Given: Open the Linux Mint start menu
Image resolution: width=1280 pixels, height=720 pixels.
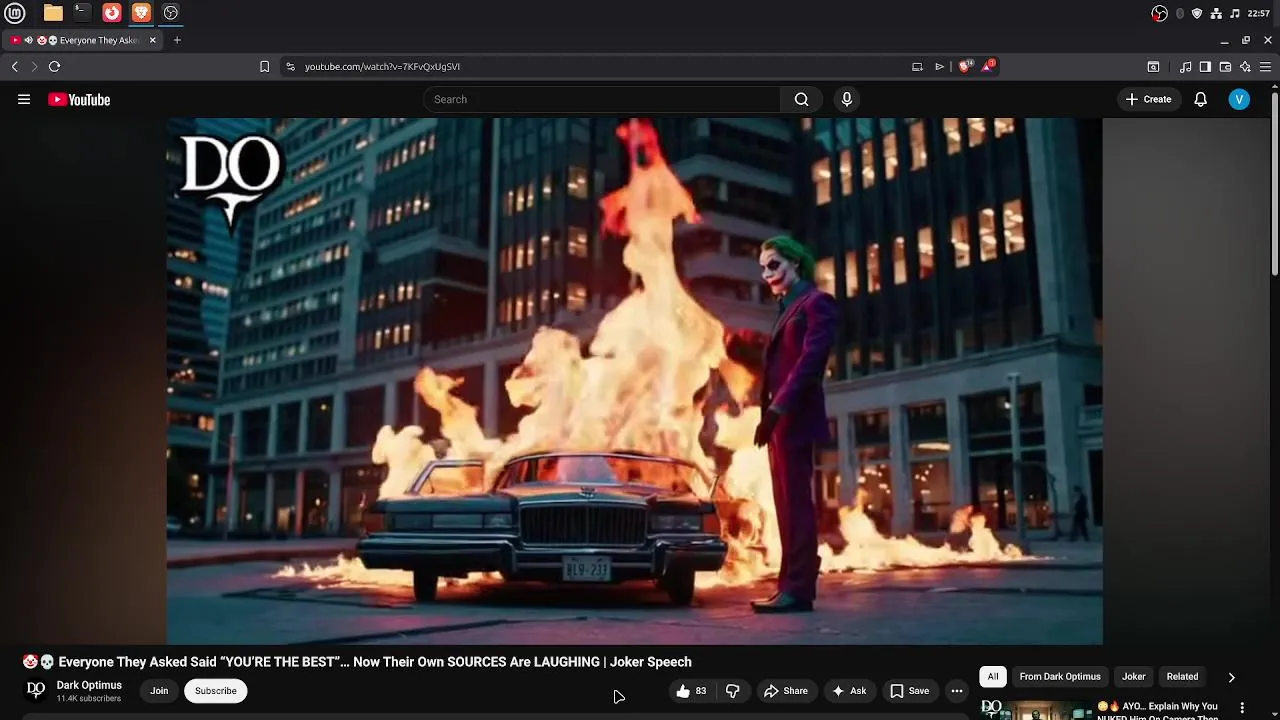Looking at the screenshot, I should coord(15,13).
